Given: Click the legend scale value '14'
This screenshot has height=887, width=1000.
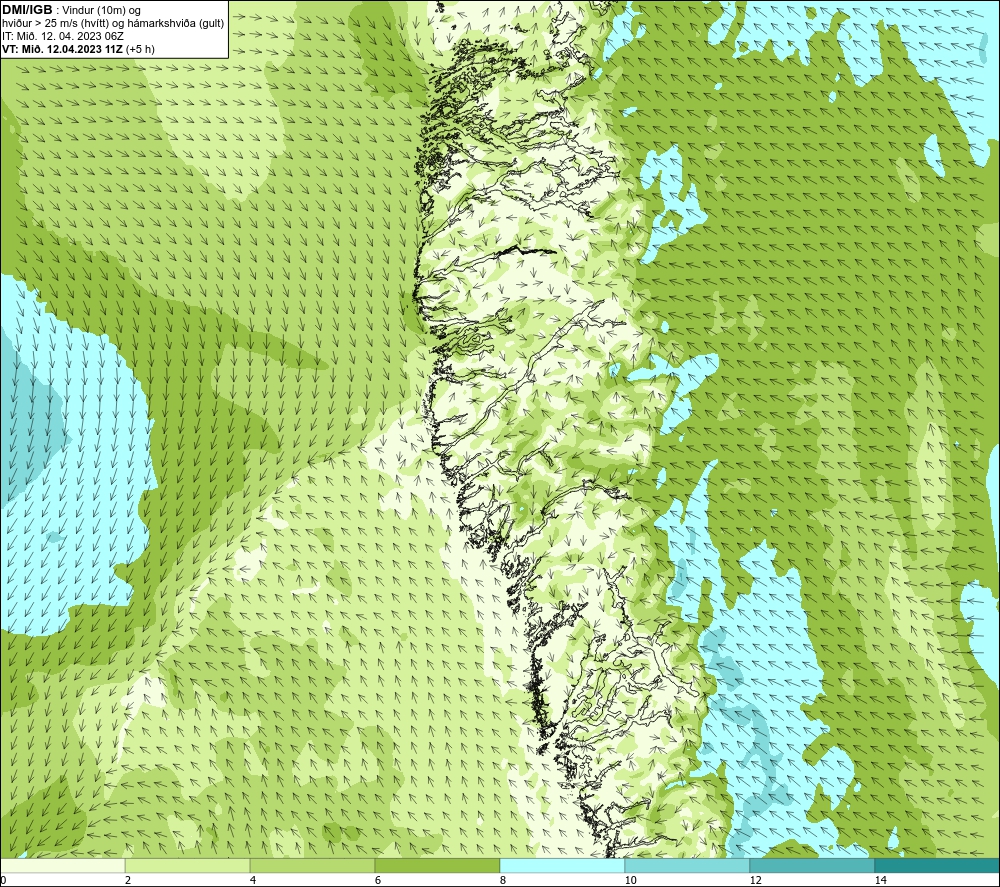Looking at the screenshot, I should pos(881,880).
